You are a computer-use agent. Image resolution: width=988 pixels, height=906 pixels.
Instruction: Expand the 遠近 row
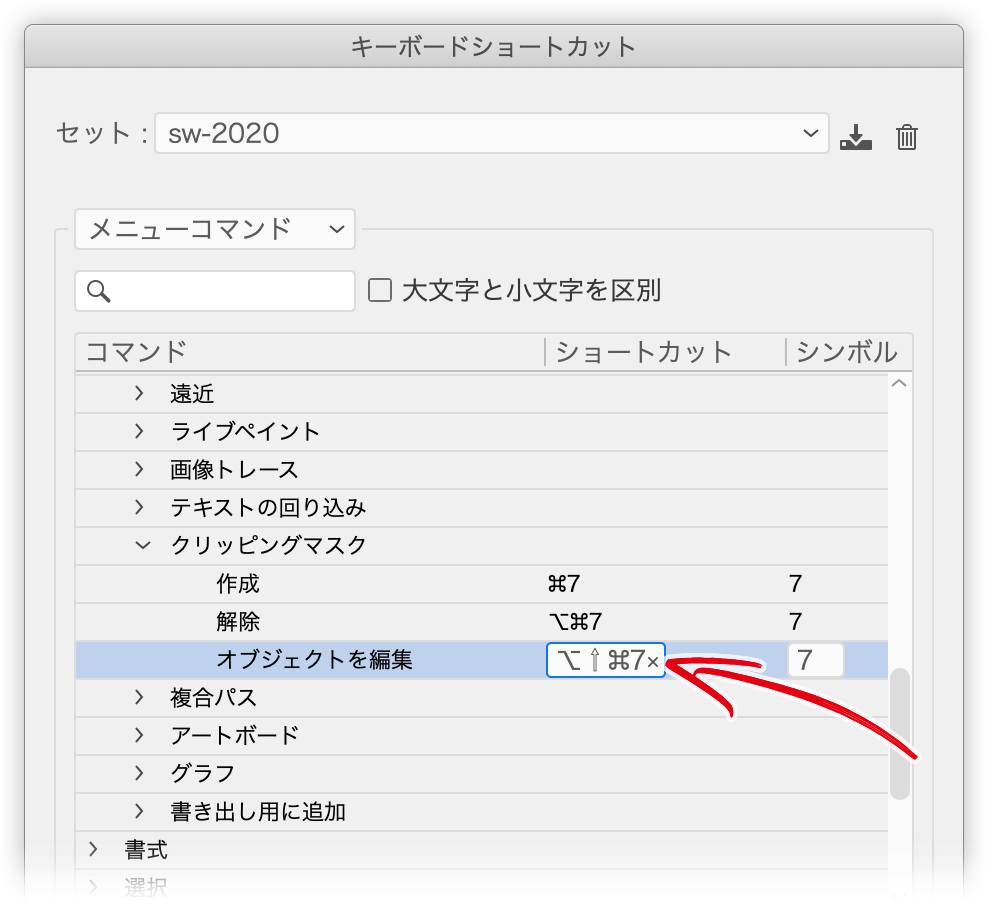[x=139, y=394]
